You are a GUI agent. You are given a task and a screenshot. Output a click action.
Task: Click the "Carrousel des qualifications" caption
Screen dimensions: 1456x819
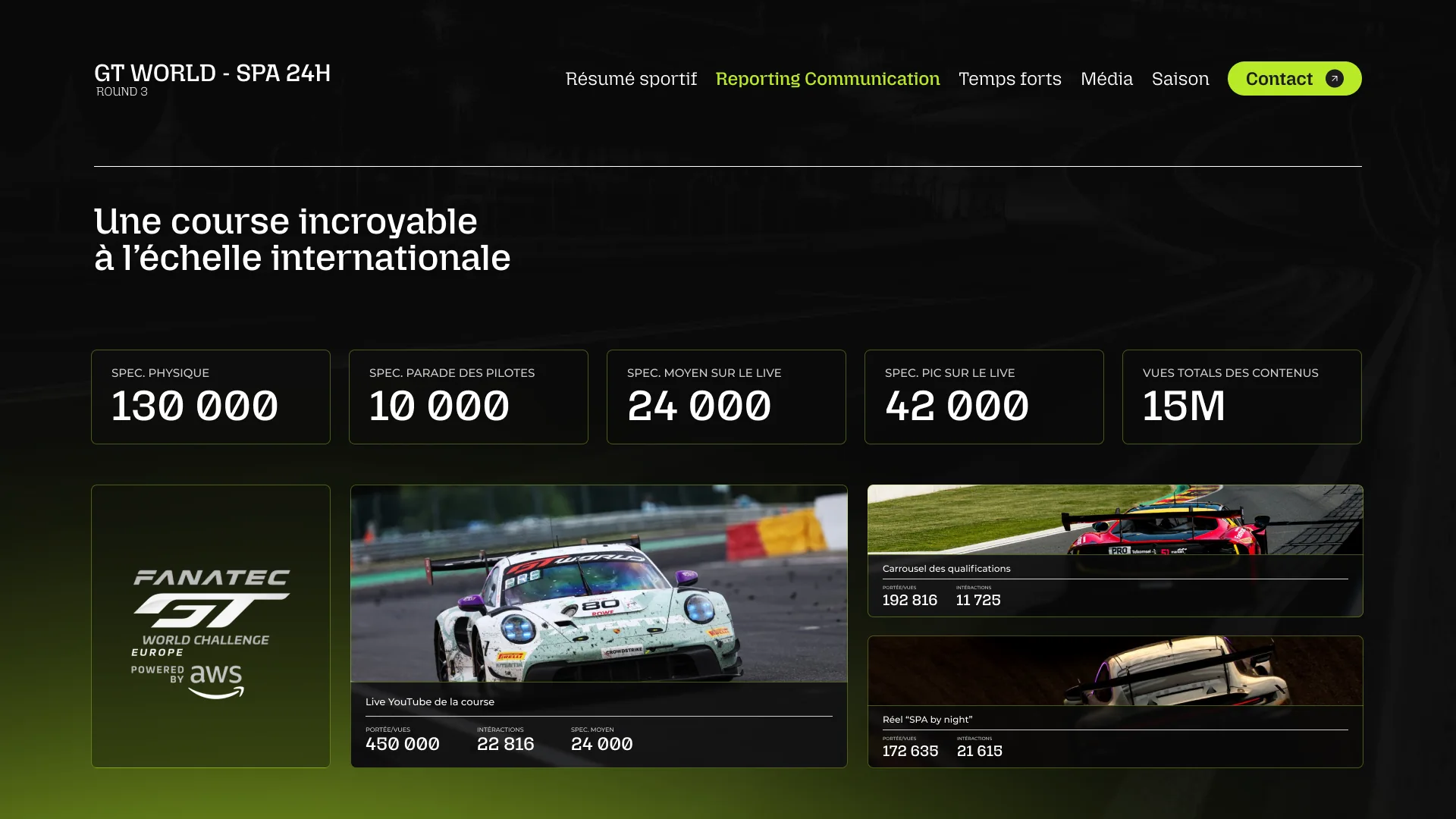pos(946,569)
